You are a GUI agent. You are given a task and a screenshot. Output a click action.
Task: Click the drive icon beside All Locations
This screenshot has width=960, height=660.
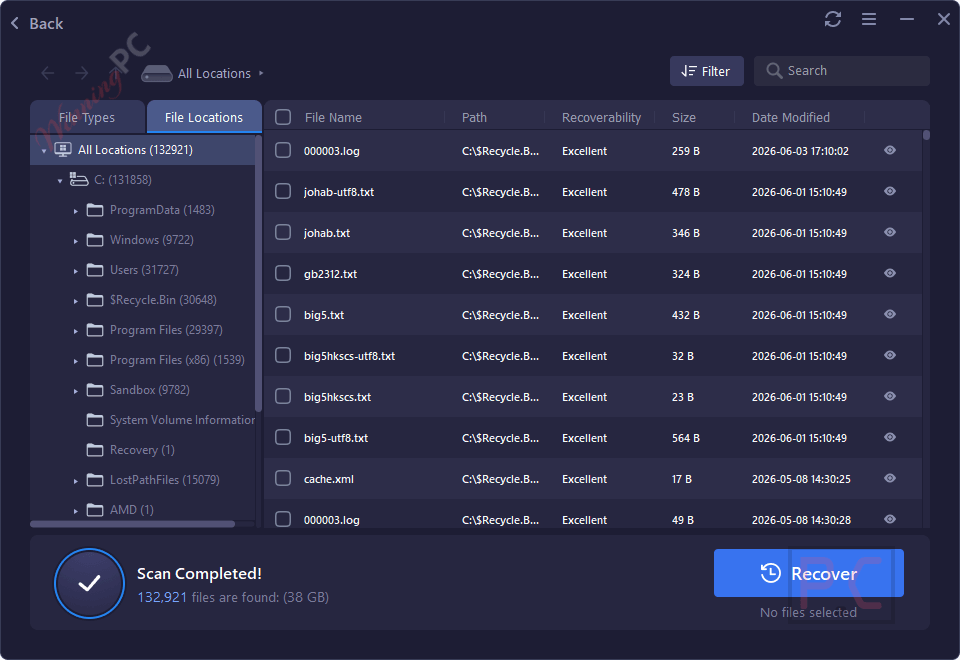[157, 73]
